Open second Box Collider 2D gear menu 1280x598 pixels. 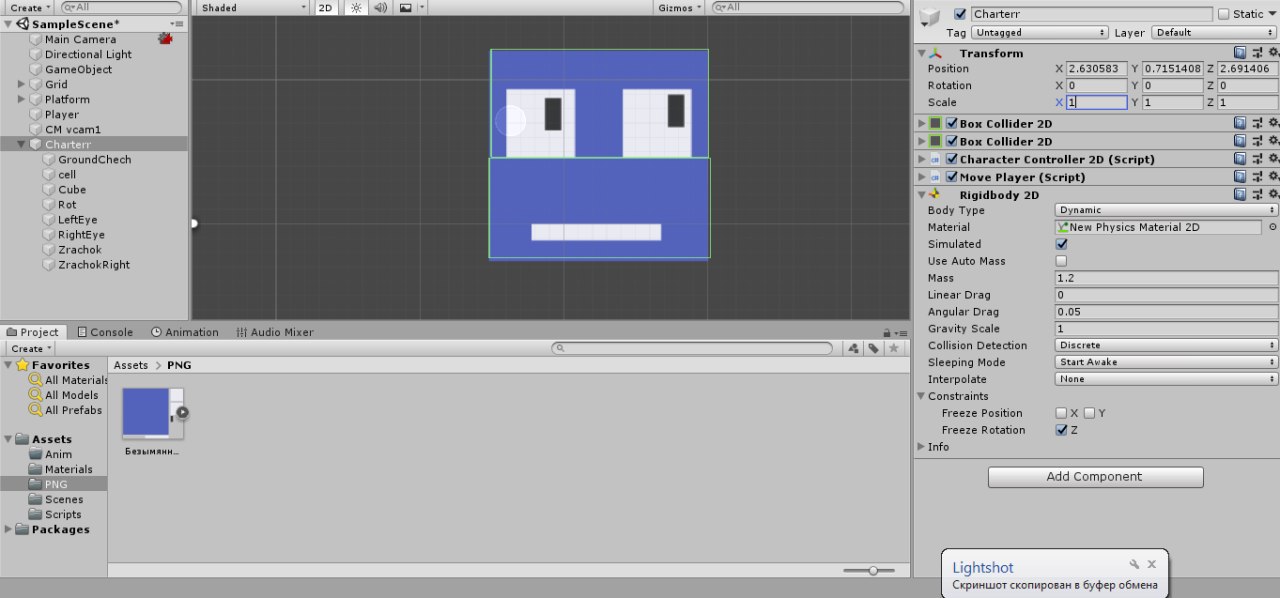click(1272, 141)
